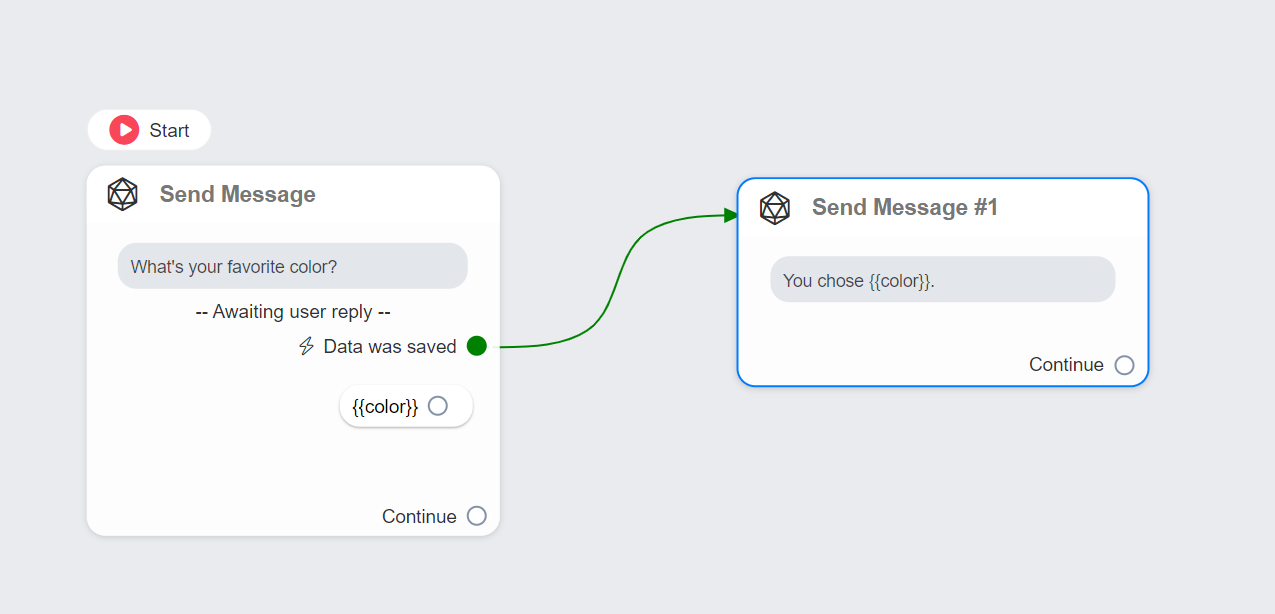Open the {{color}} variable pill
This screenshot has width=1275, height=614.
(385, 405)
